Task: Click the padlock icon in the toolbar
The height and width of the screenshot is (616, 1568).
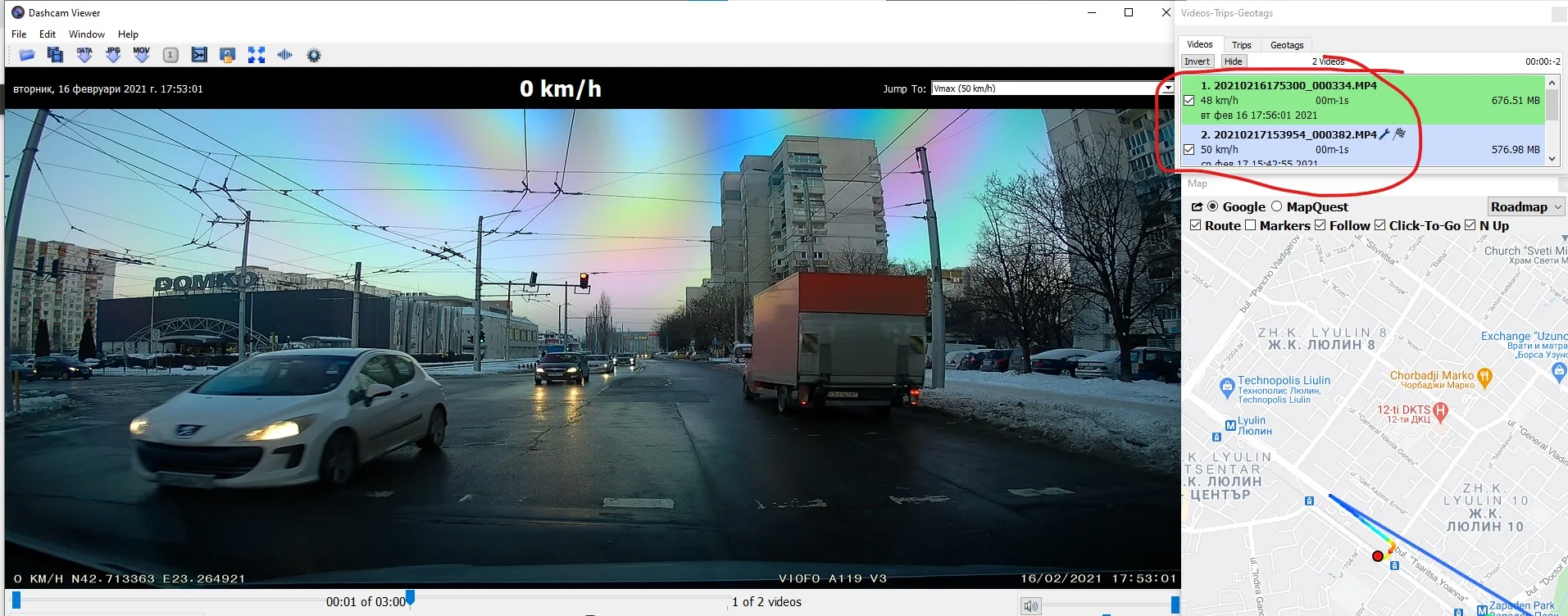Action: pos(228,55)
